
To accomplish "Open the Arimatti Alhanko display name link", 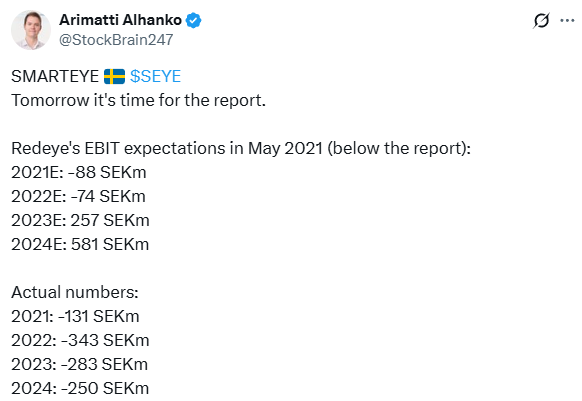I will 120,20.
